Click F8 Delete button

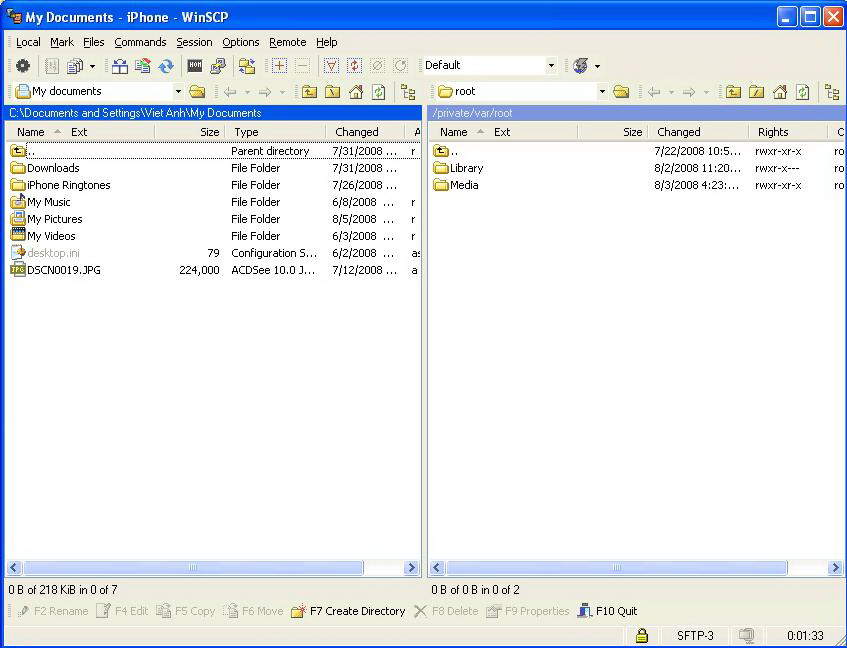[446, 611]
